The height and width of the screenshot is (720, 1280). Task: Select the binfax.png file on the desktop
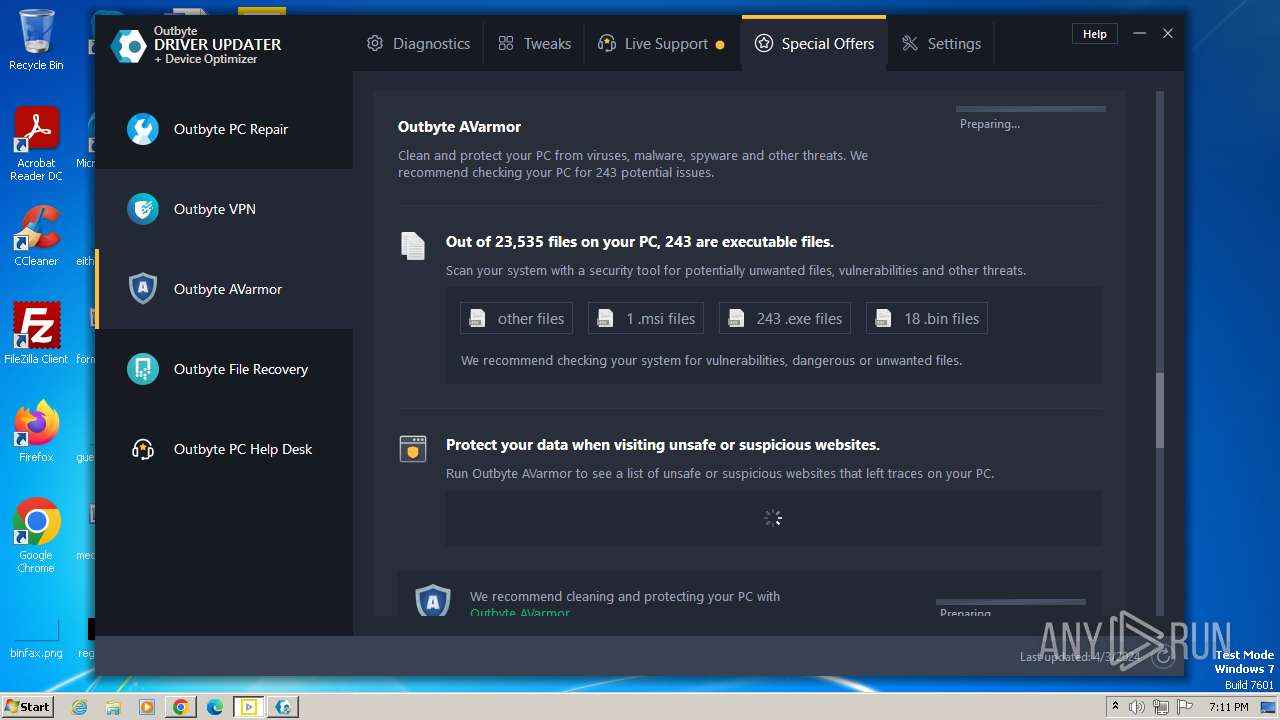(36, 637)
